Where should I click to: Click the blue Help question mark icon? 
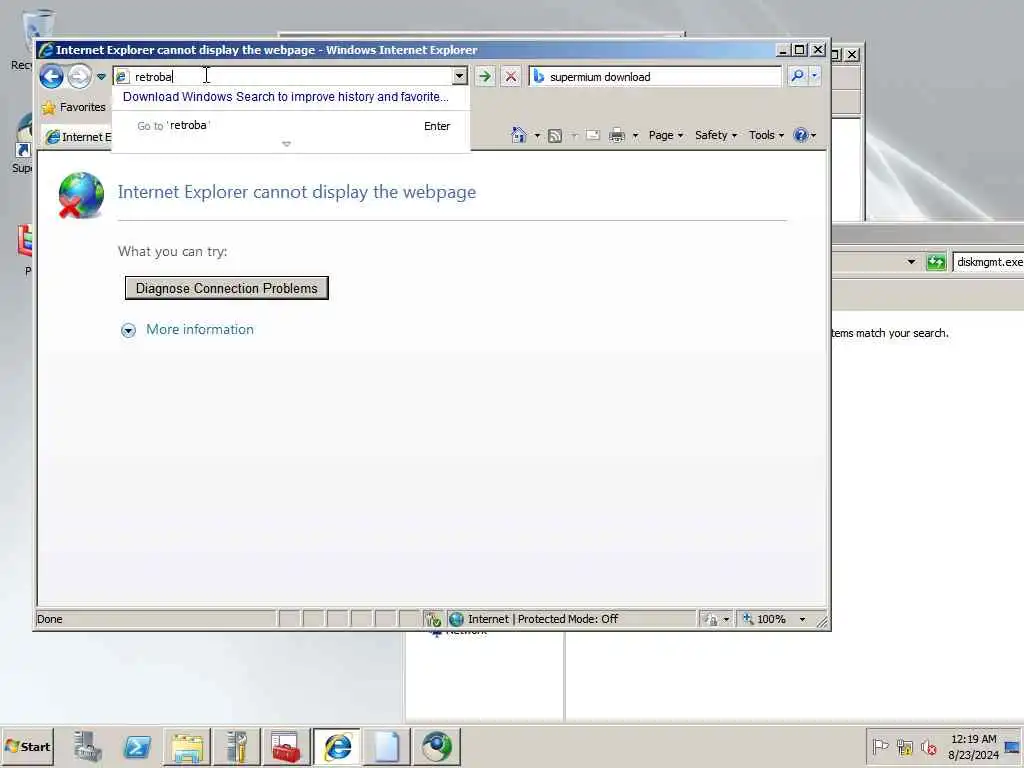800,135
